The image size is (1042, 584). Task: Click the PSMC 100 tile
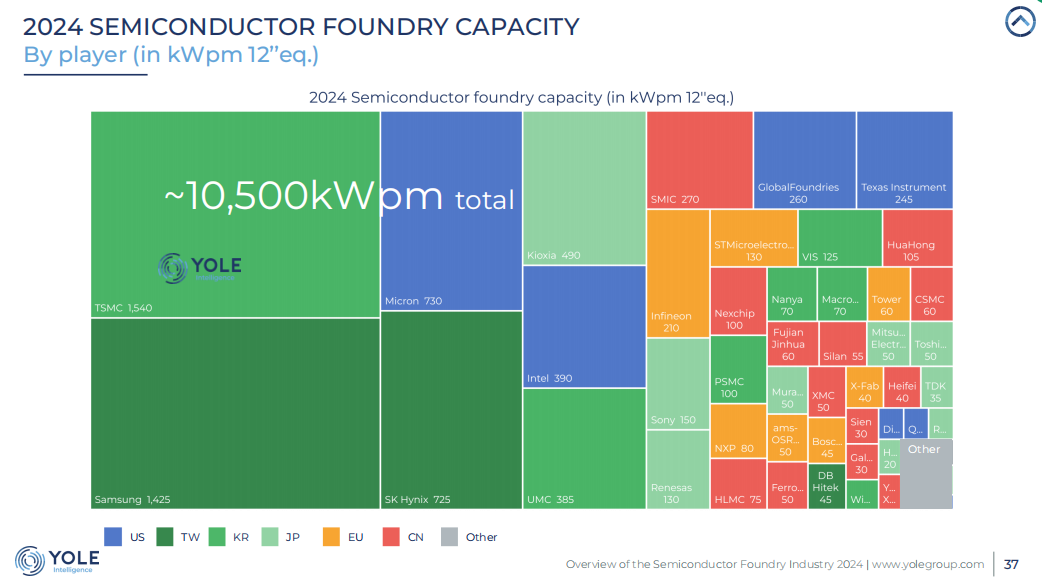point(738,370)
